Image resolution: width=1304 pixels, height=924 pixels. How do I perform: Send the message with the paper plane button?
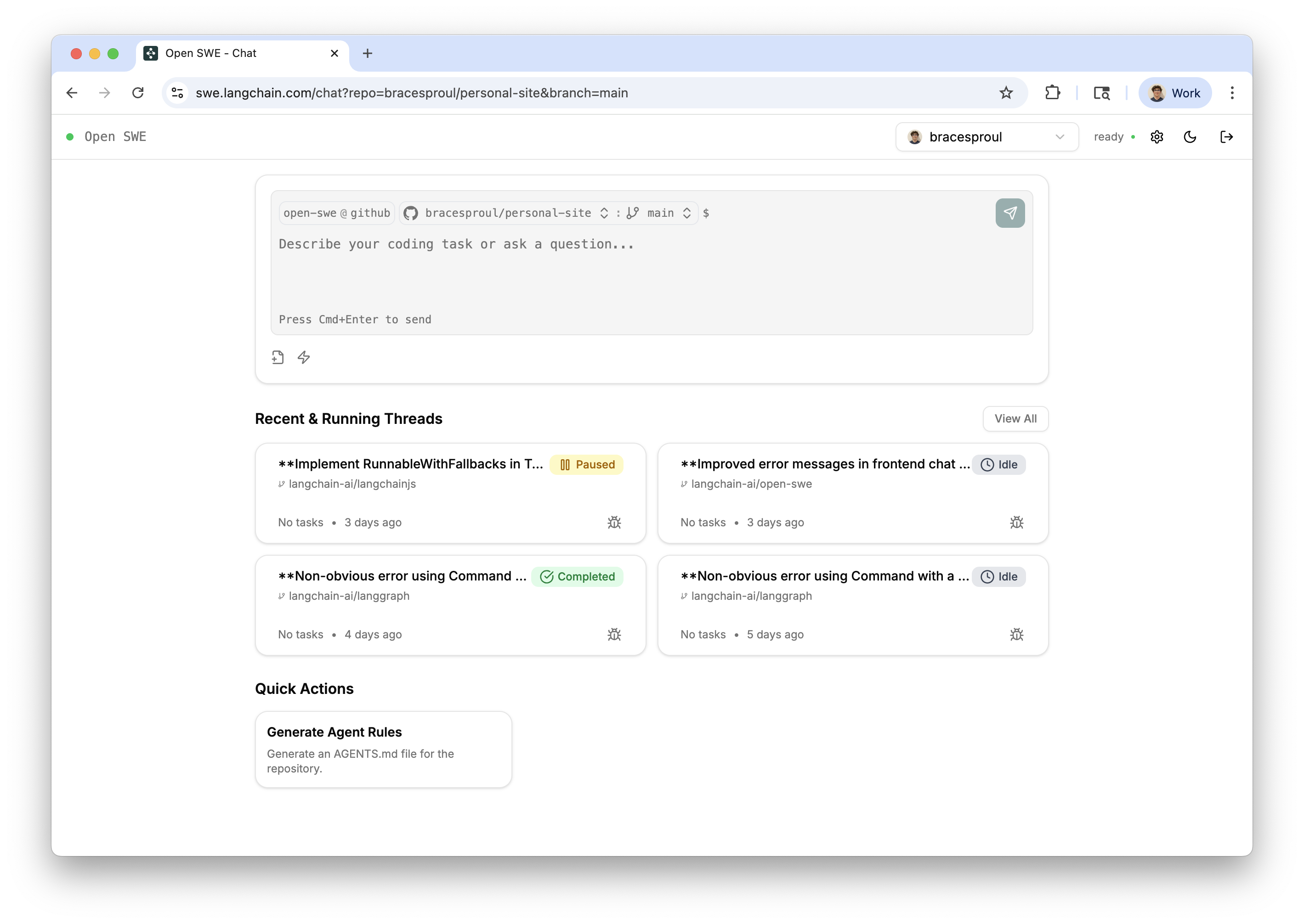[1010, 213]
